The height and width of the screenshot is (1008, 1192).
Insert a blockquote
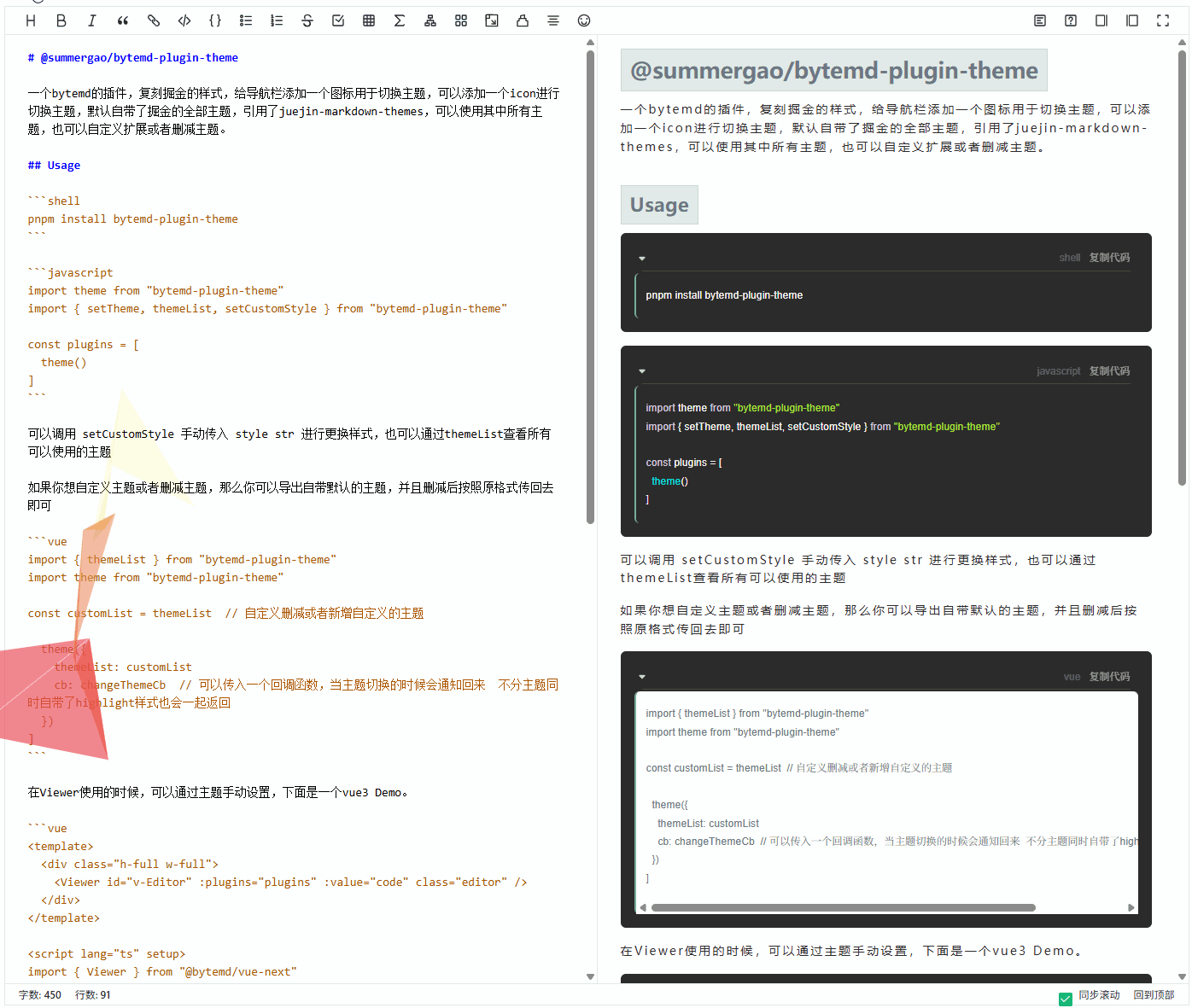coord(123,20)
